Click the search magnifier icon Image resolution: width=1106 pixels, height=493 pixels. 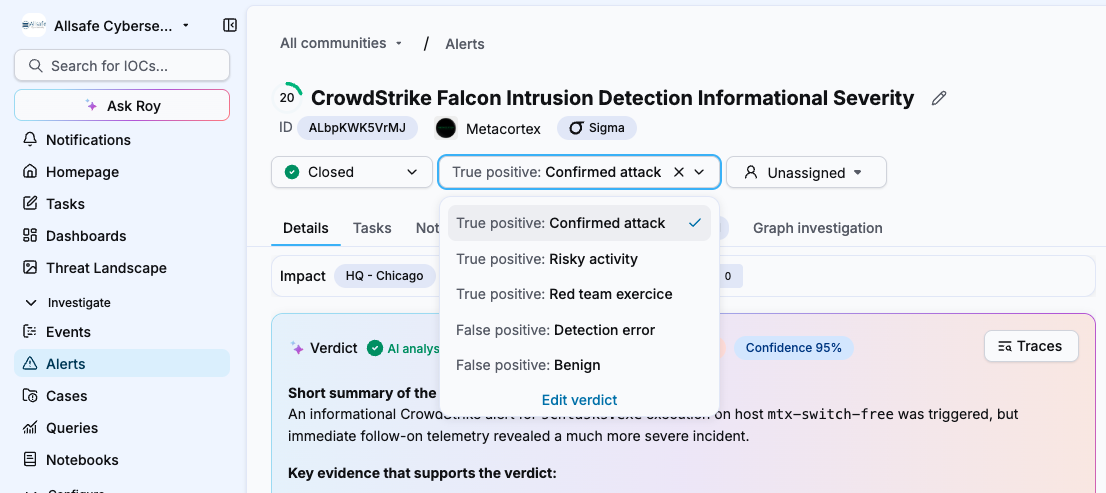point(35,66)
